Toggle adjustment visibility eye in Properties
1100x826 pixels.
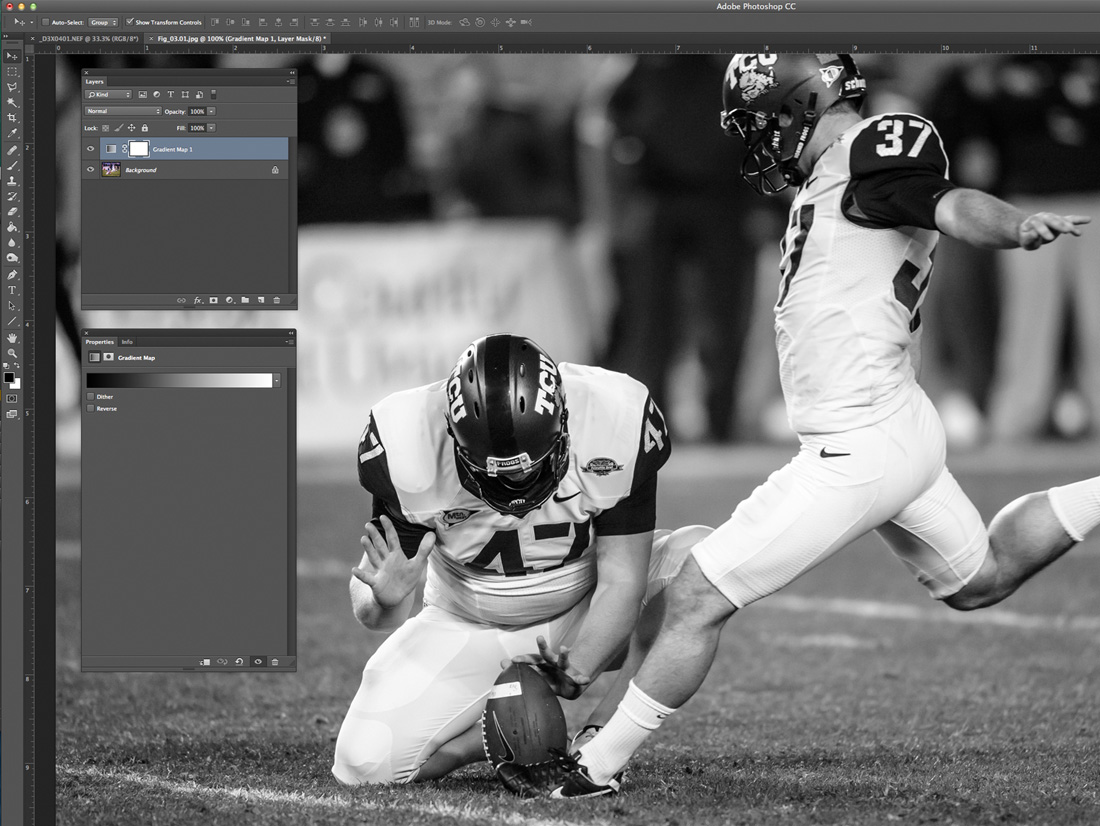click(x=257, y=662)
